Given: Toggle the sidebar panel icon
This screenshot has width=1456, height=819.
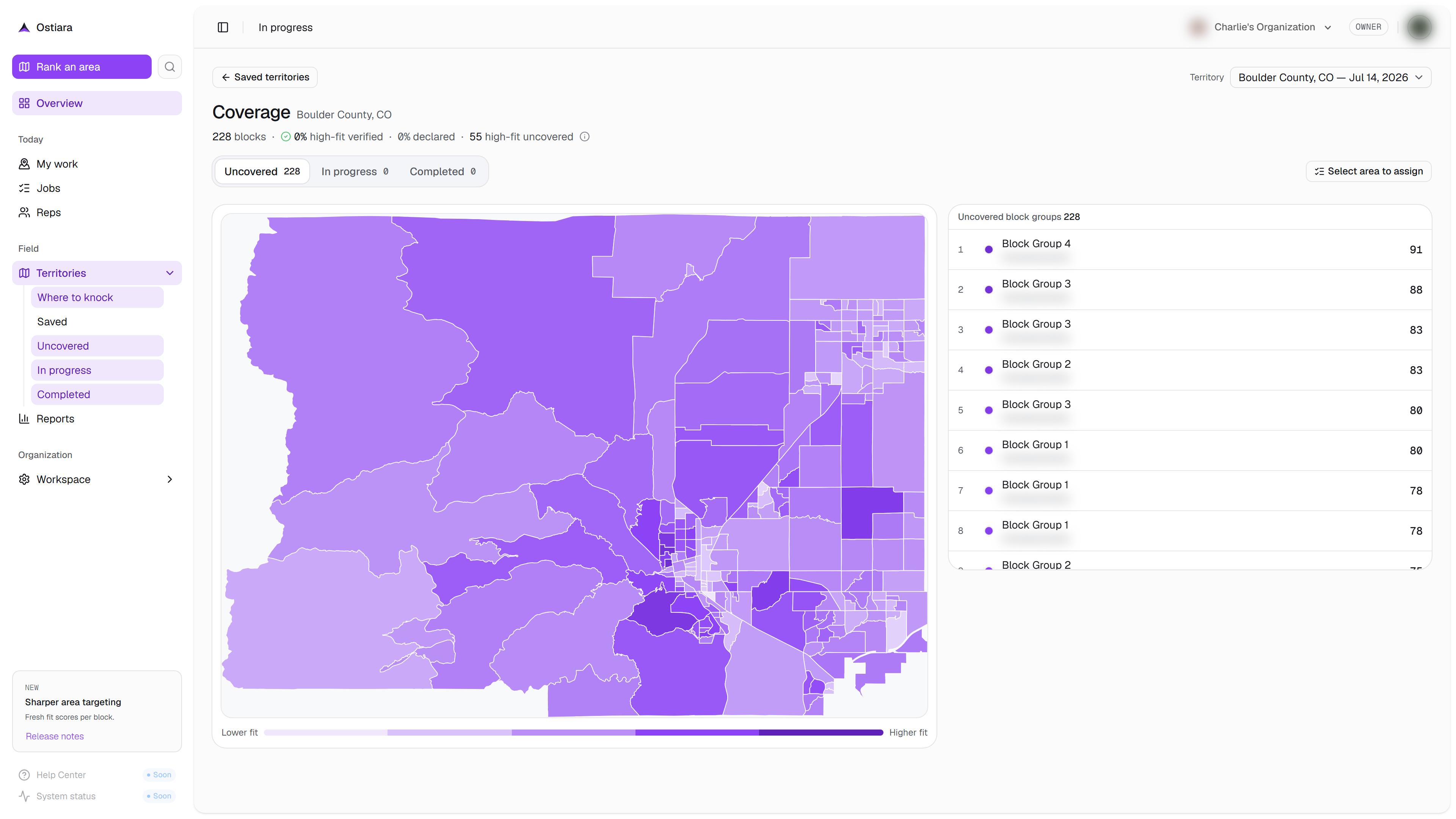Looking at the screenshot, I should click(223, 27).
